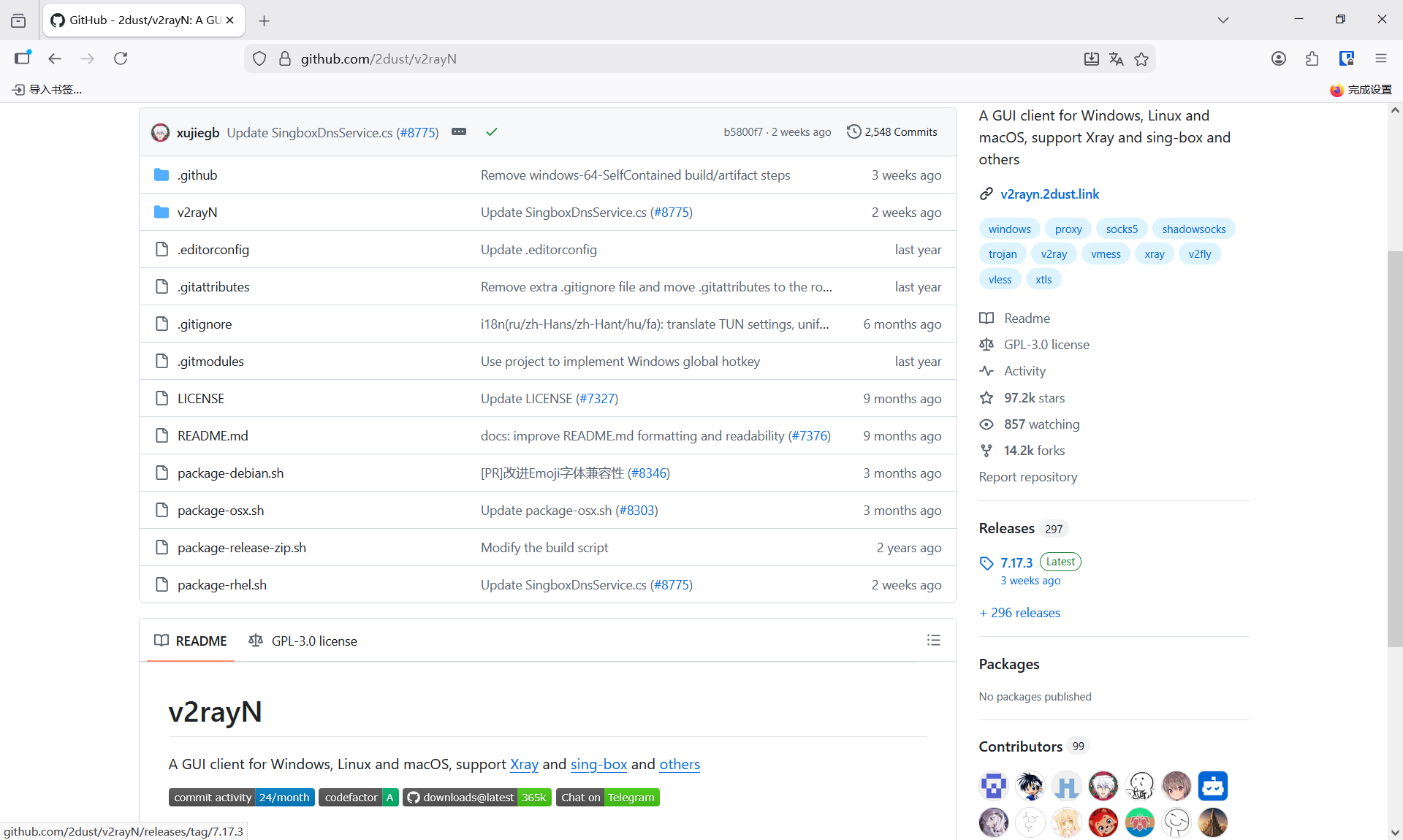Open the v2rayn.2dust.link website
The width and height of the screenshot is (1403, 840).
[x=1049, y=194]
